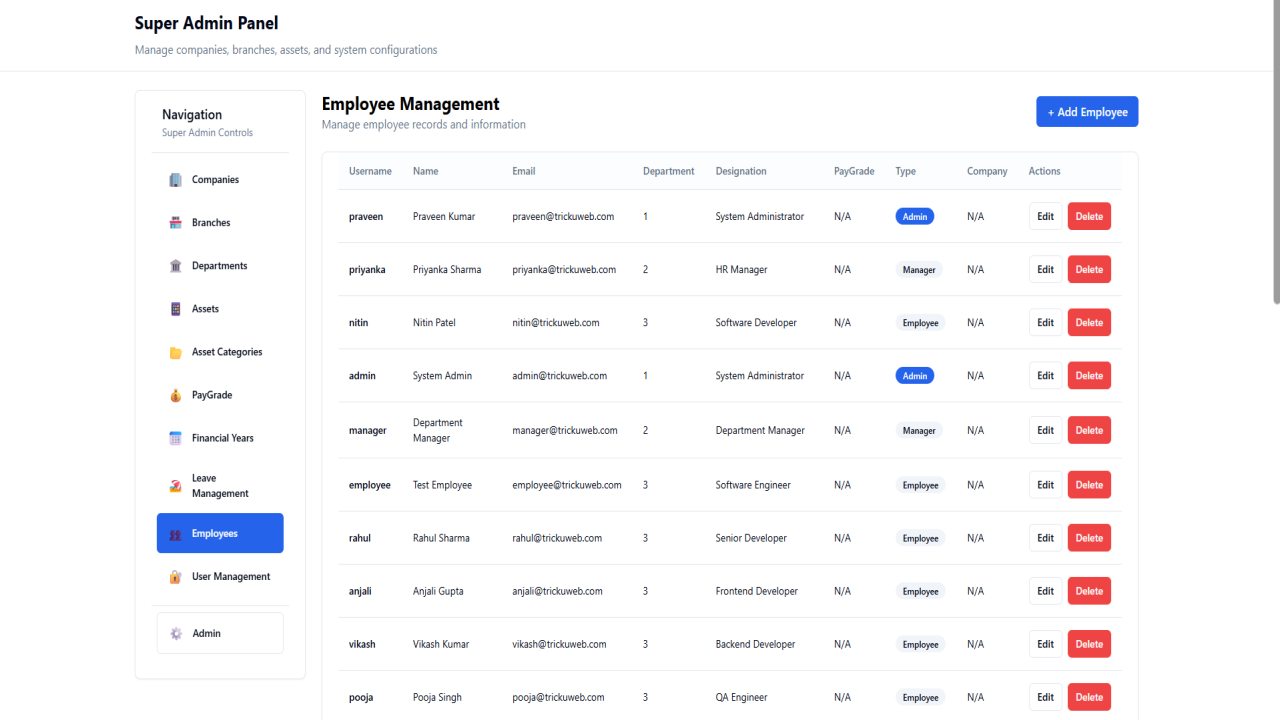Edit the rahul employee record

click(x=1045, y=538)
